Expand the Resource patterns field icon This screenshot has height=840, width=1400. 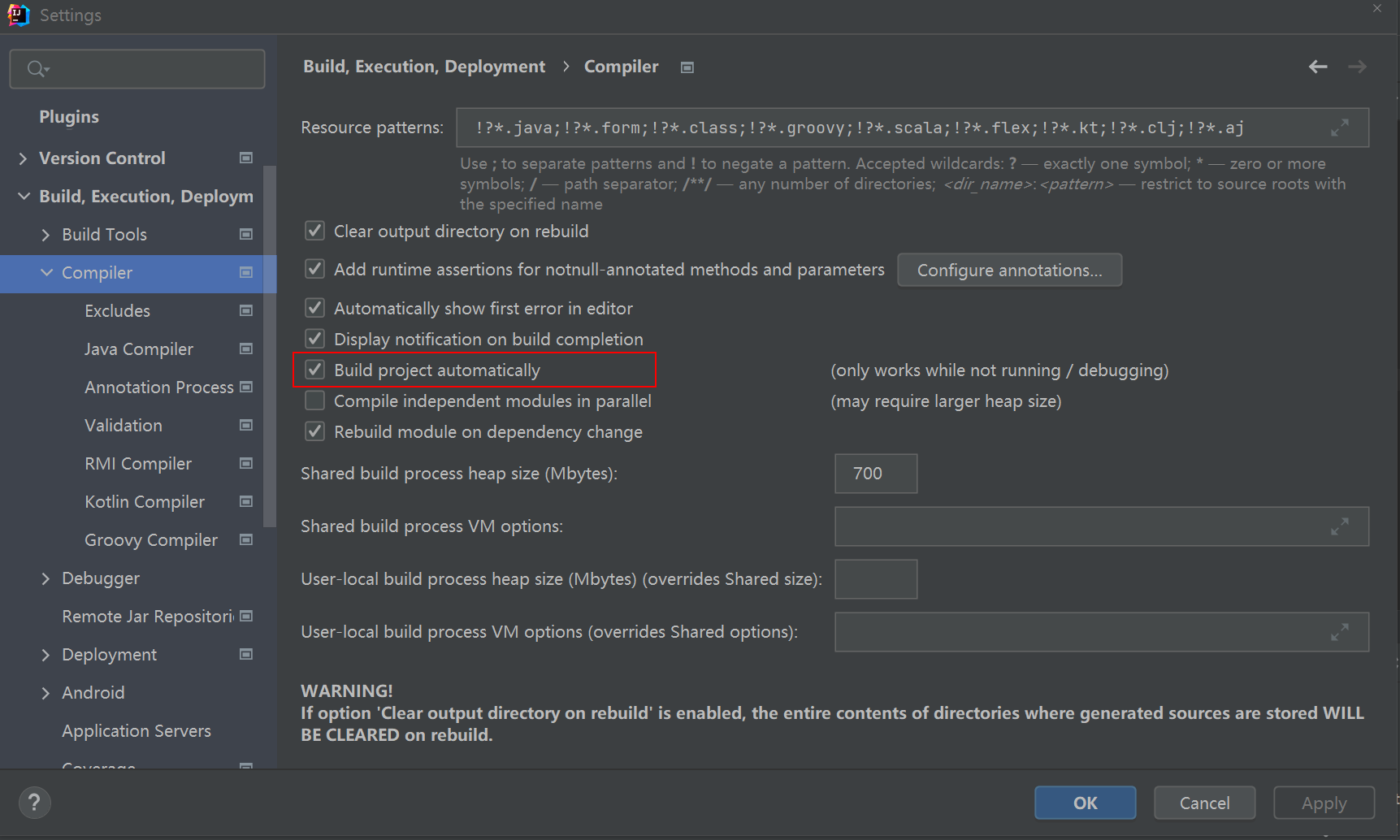point(1339,128)
